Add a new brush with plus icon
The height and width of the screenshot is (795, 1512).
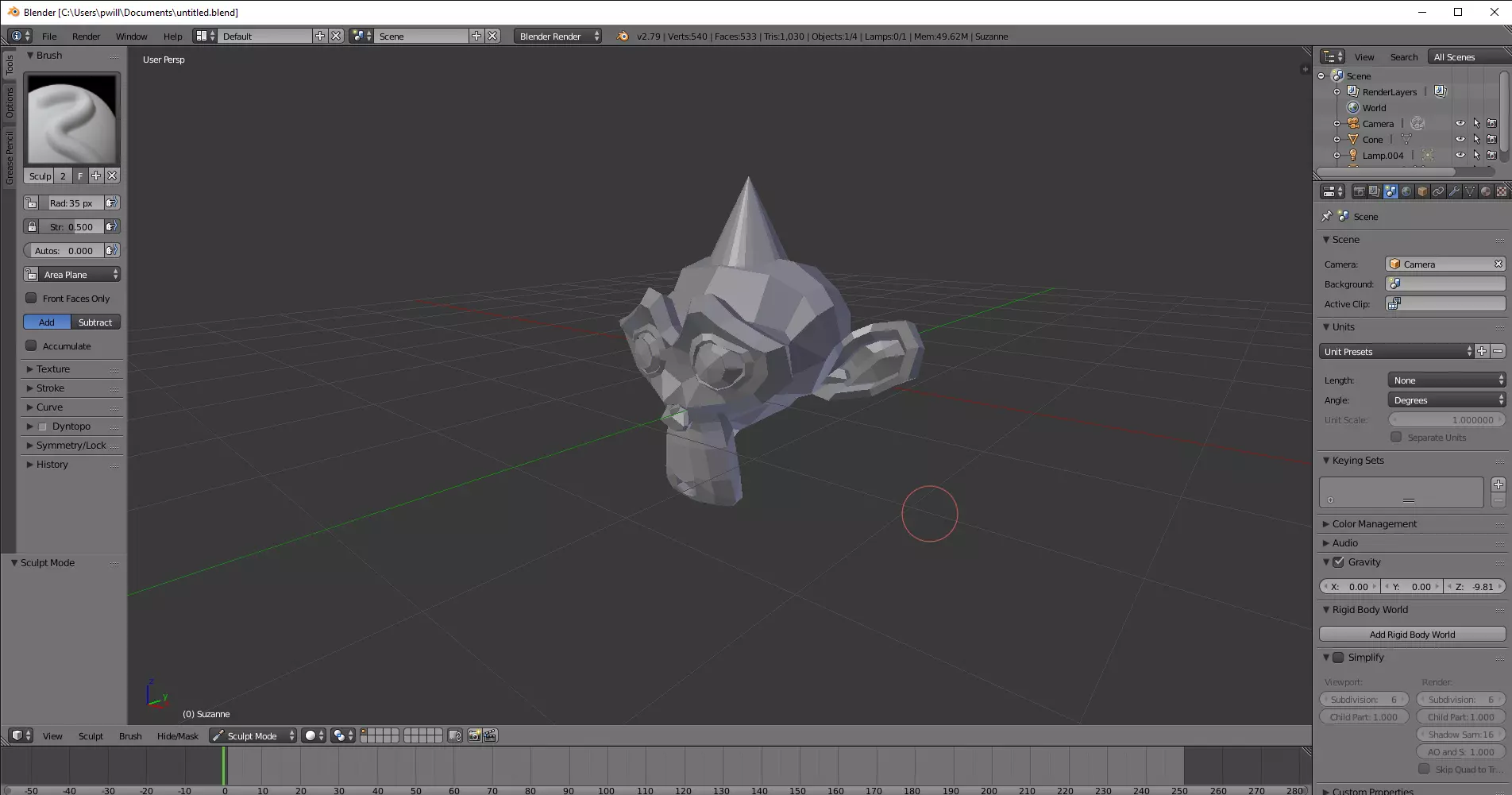(96, 176)
